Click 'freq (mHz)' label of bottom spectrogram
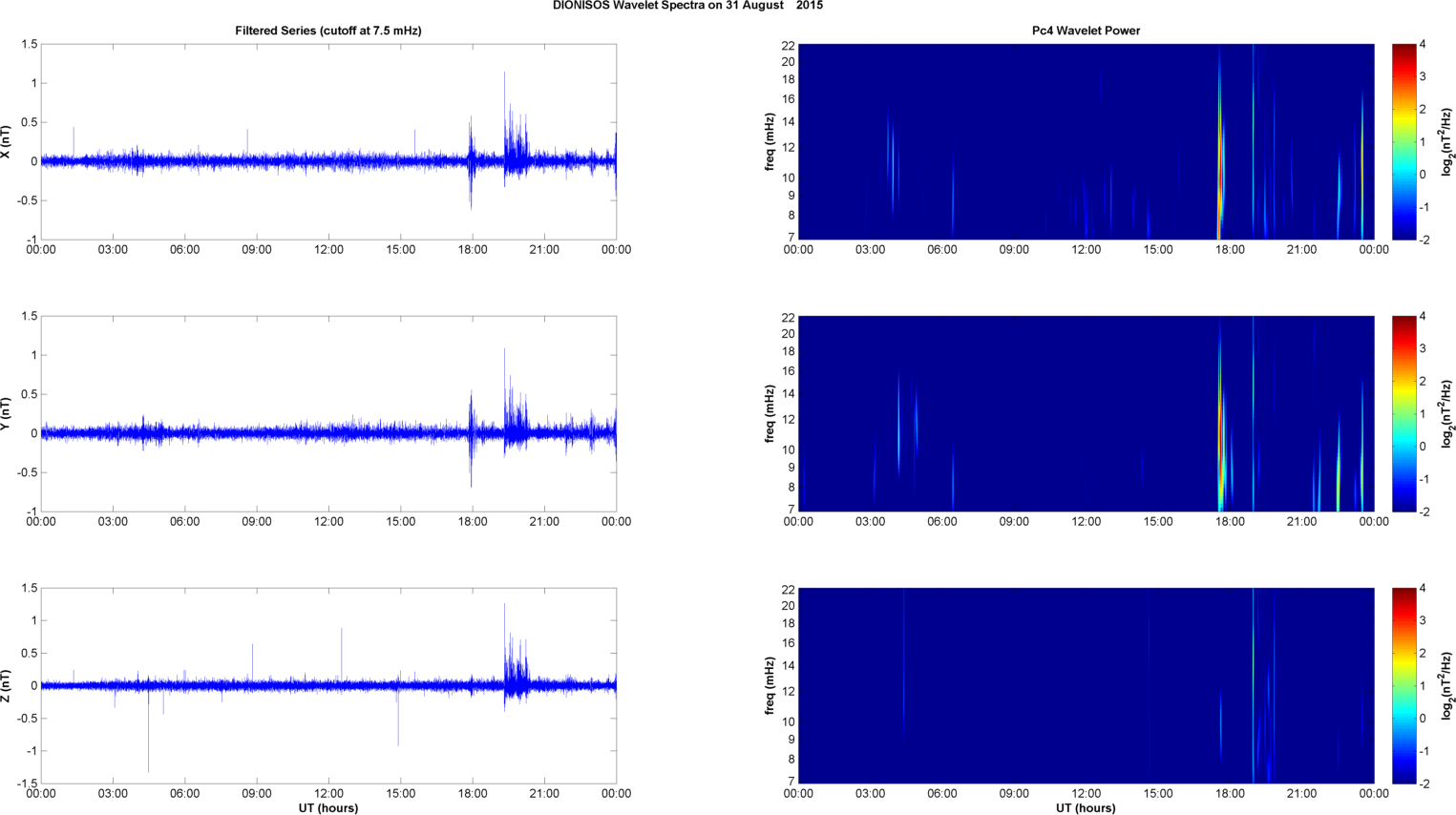 [770, 686]
